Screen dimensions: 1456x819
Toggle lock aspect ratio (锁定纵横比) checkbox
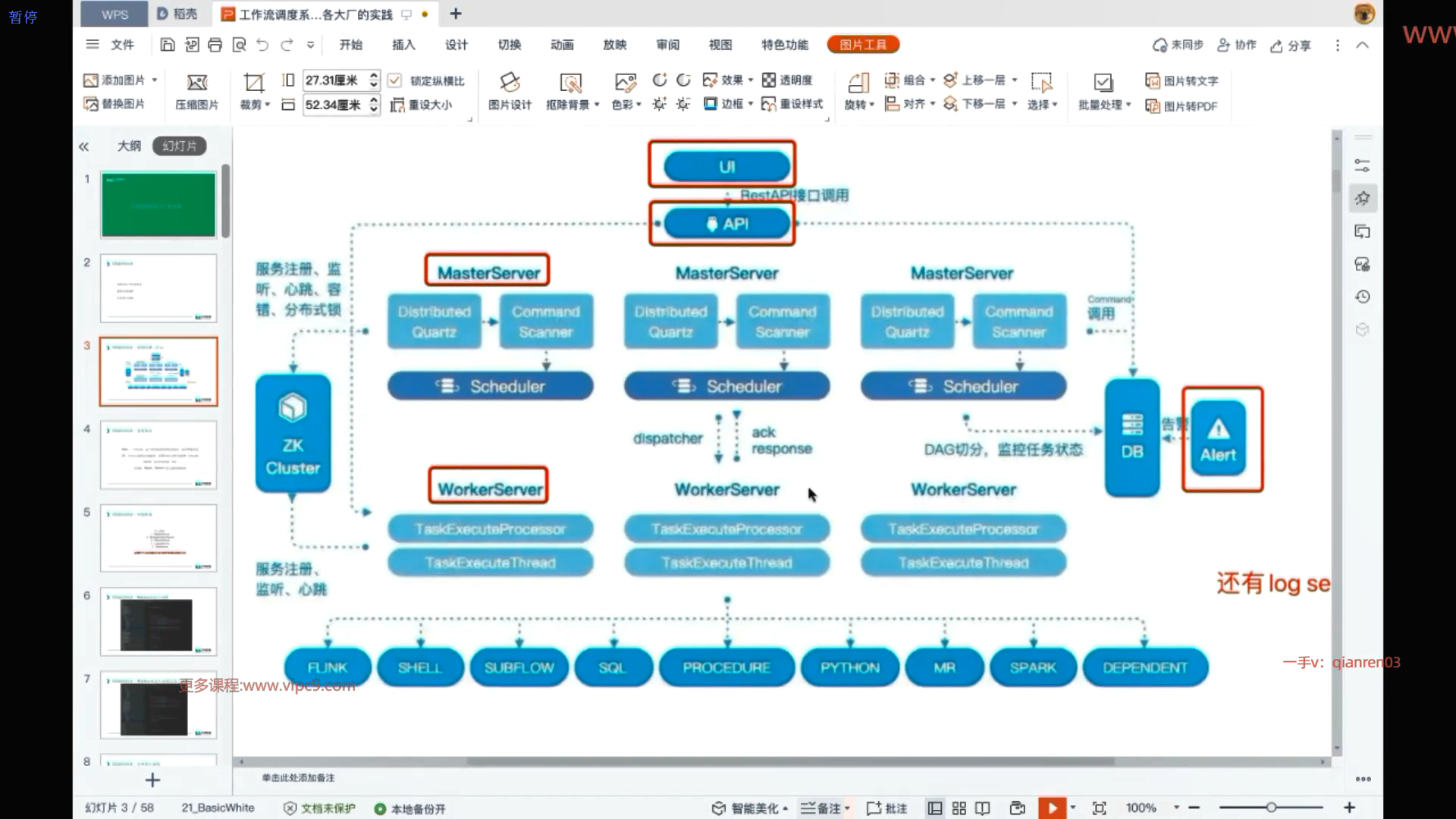394,80
